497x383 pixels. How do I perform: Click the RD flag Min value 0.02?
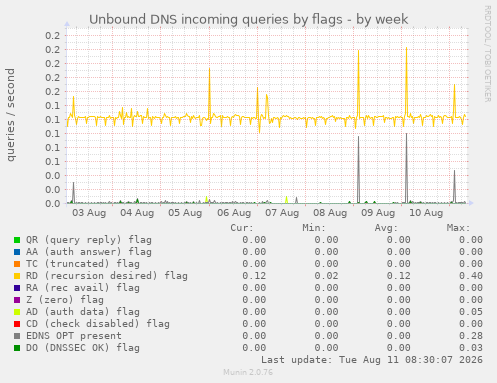pos(326,276)
